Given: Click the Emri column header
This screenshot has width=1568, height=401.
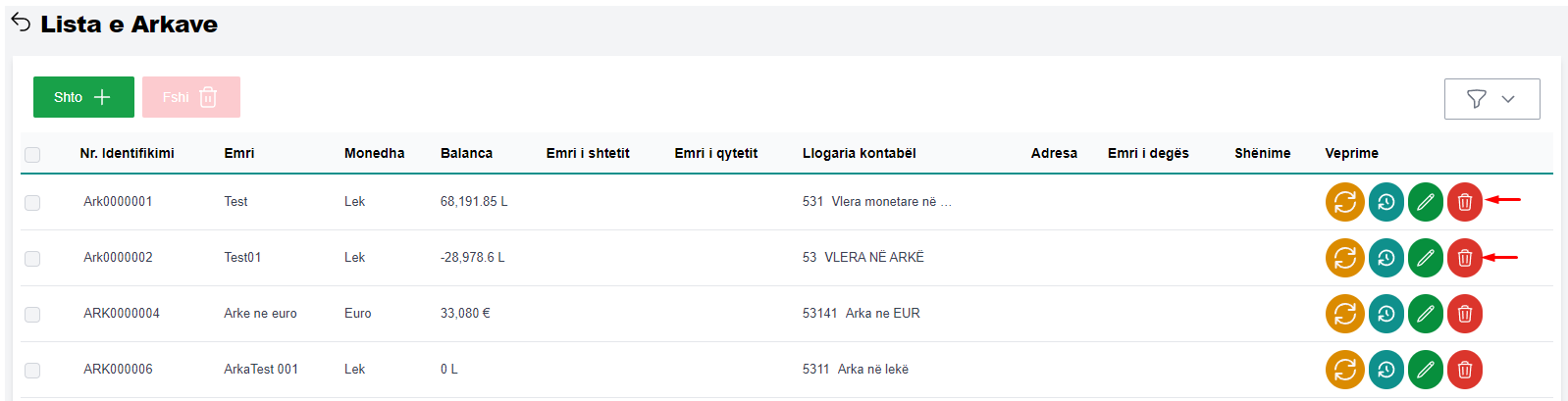Looking at the screenshot, I should 238,153.
